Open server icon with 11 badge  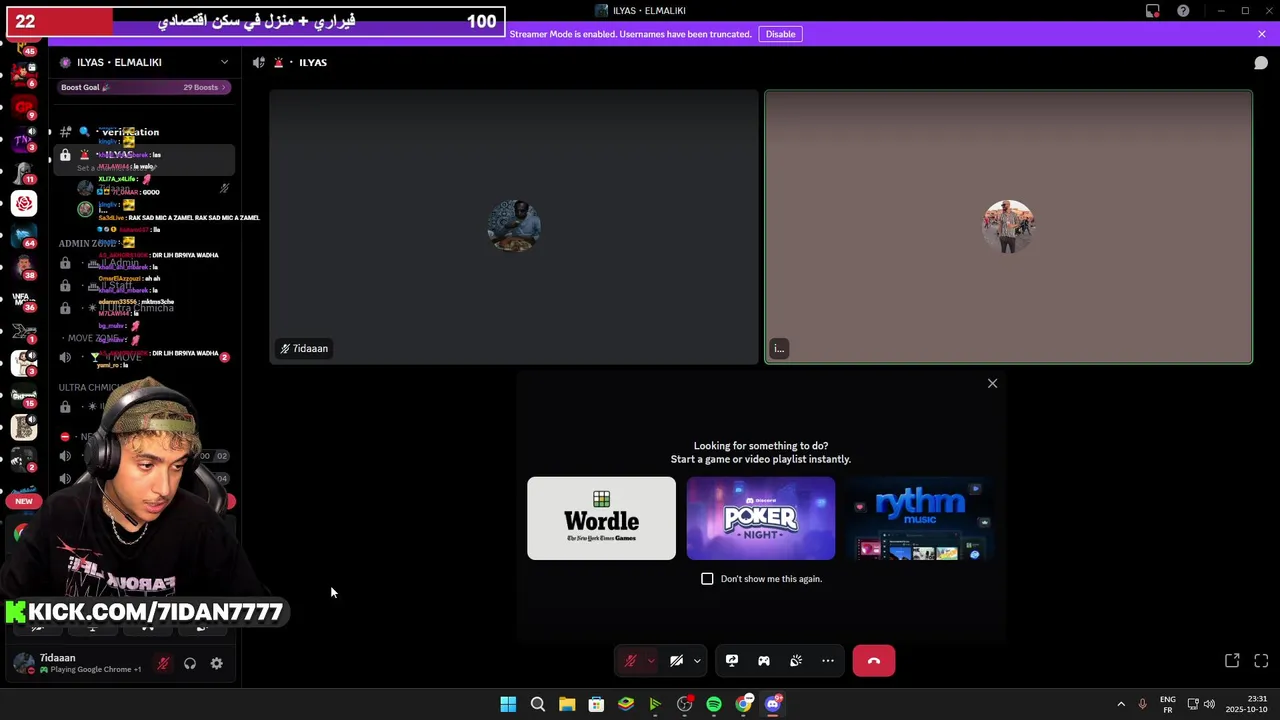24,172
